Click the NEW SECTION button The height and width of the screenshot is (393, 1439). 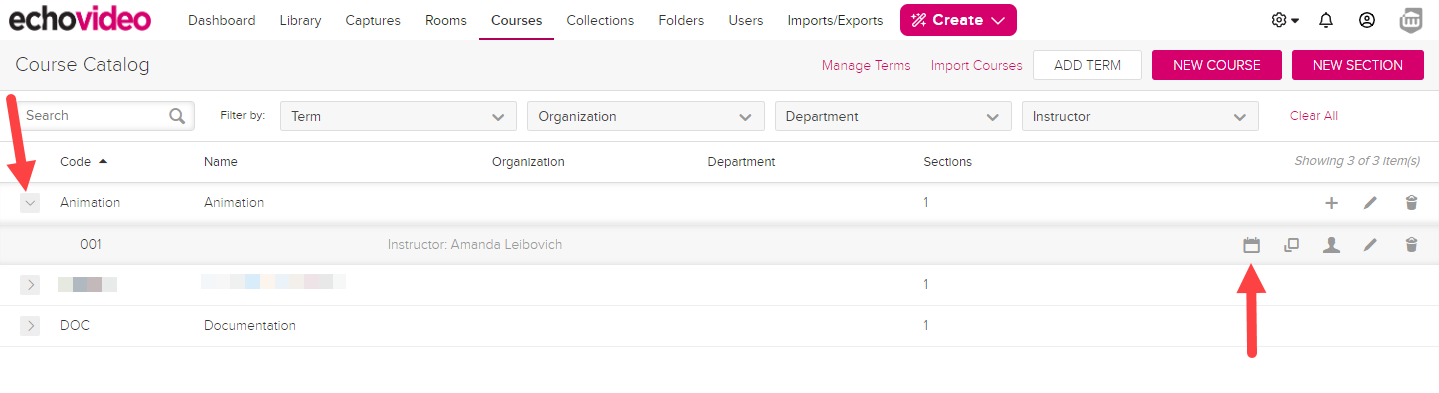pos(1357,65)
